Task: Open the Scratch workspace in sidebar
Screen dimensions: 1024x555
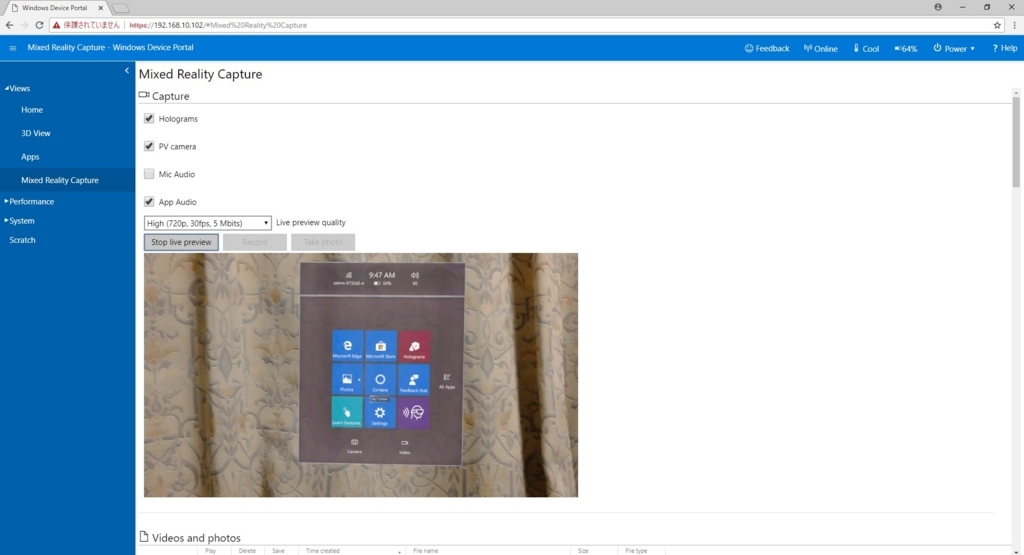Action: tap(22, 240)
